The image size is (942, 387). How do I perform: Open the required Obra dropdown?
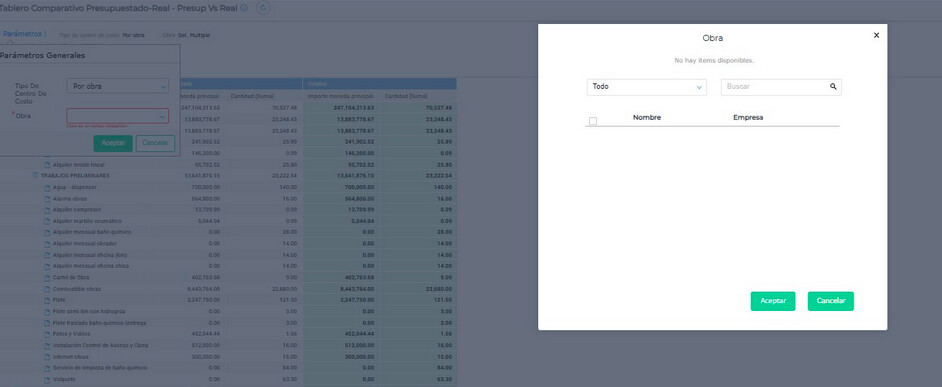117,115
